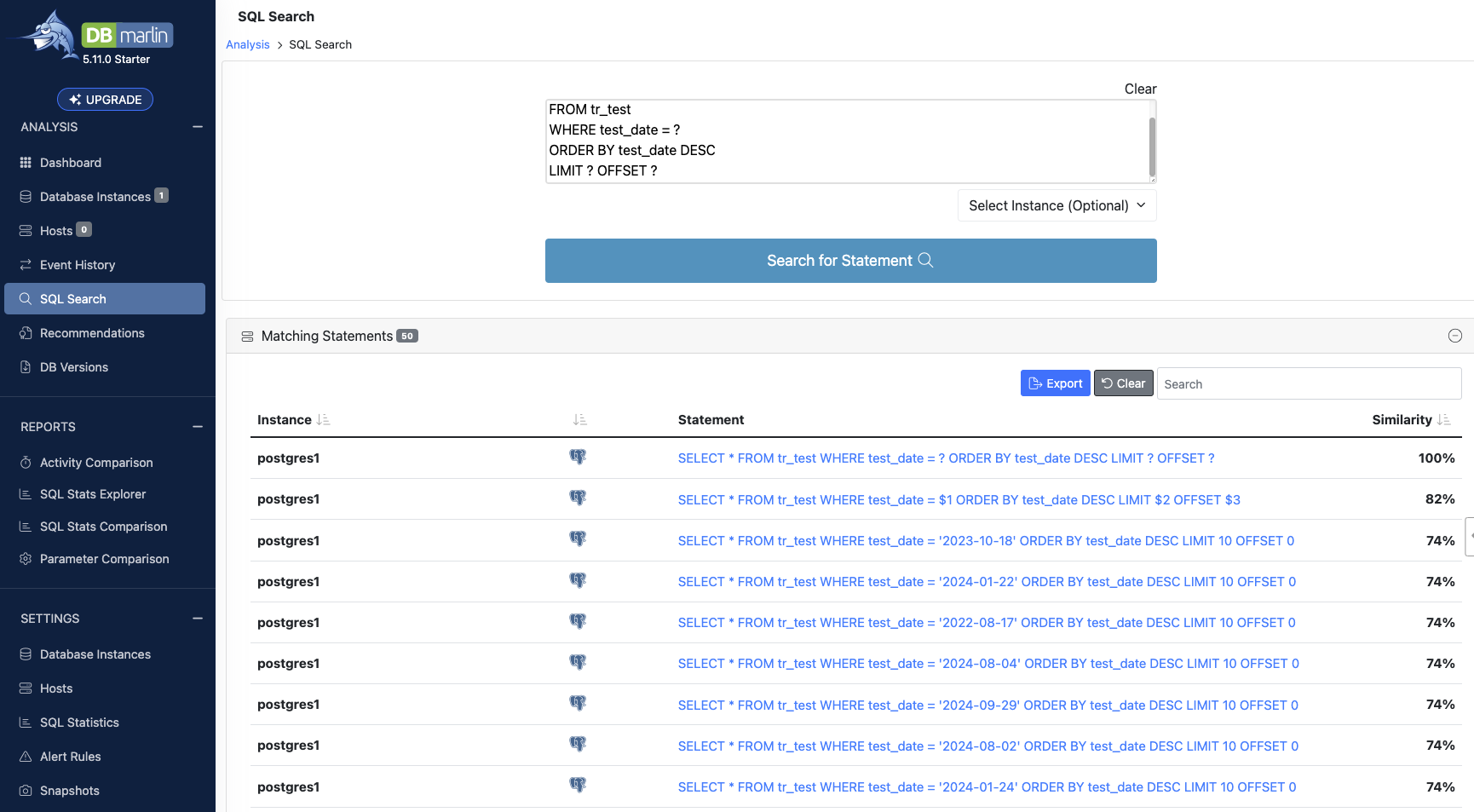The width and height of the screenshot is (1474, 812).
Task: Open statement with date 2023-10-18
Action: pos(987,541)
